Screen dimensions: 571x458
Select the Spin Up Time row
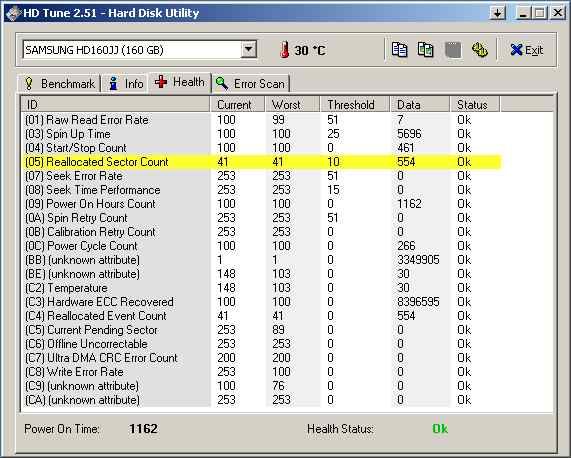click(x=261, y=134)
